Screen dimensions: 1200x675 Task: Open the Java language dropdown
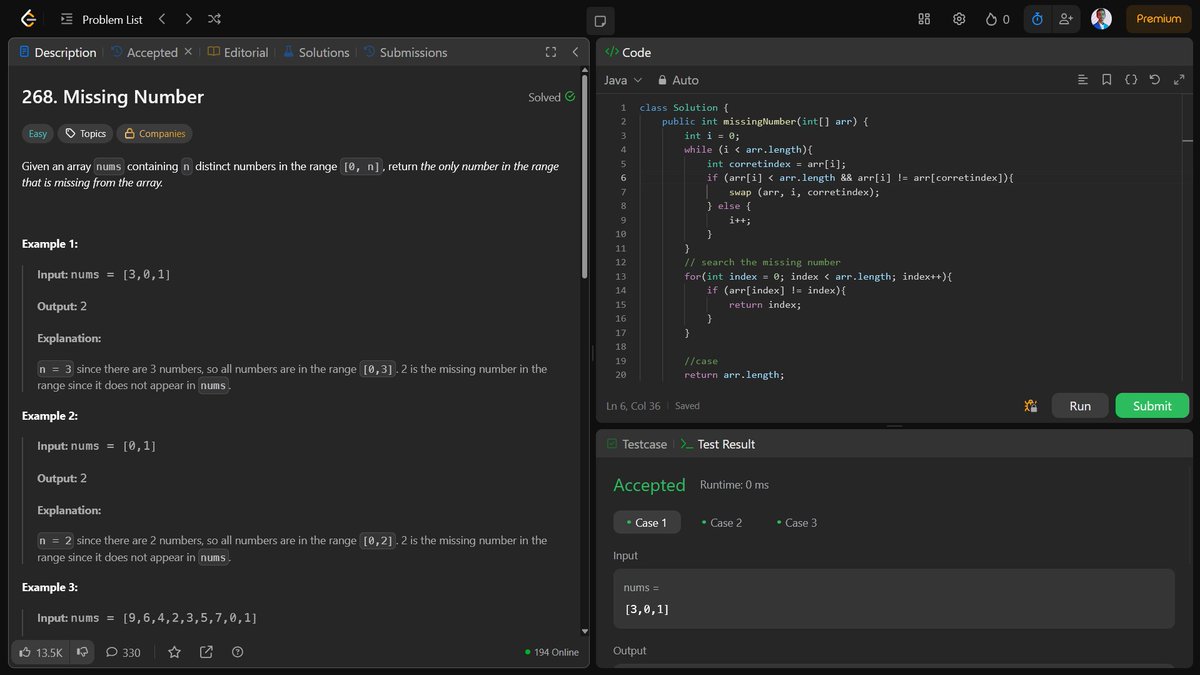[623, 80]
